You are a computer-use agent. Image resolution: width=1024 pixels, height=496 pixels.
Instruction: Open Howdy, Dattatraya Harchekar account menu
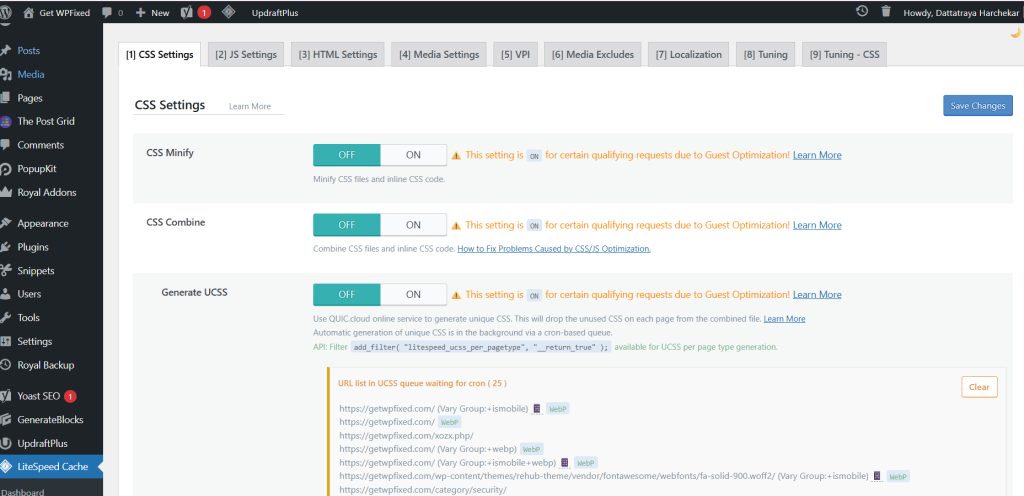coord(961,12)
